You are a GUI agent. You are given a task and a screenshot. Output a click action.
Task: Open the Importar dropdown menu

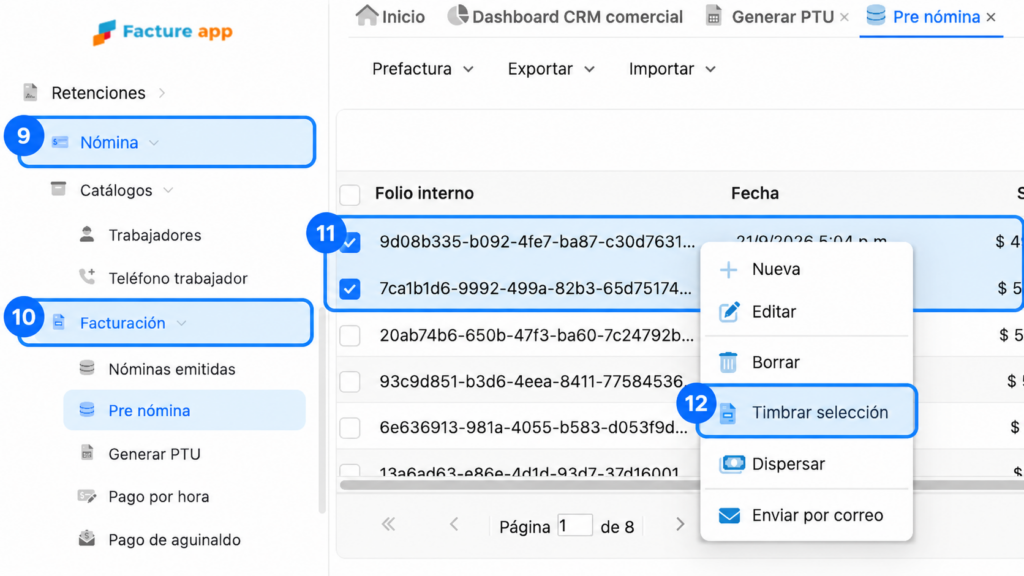[672, 69]
